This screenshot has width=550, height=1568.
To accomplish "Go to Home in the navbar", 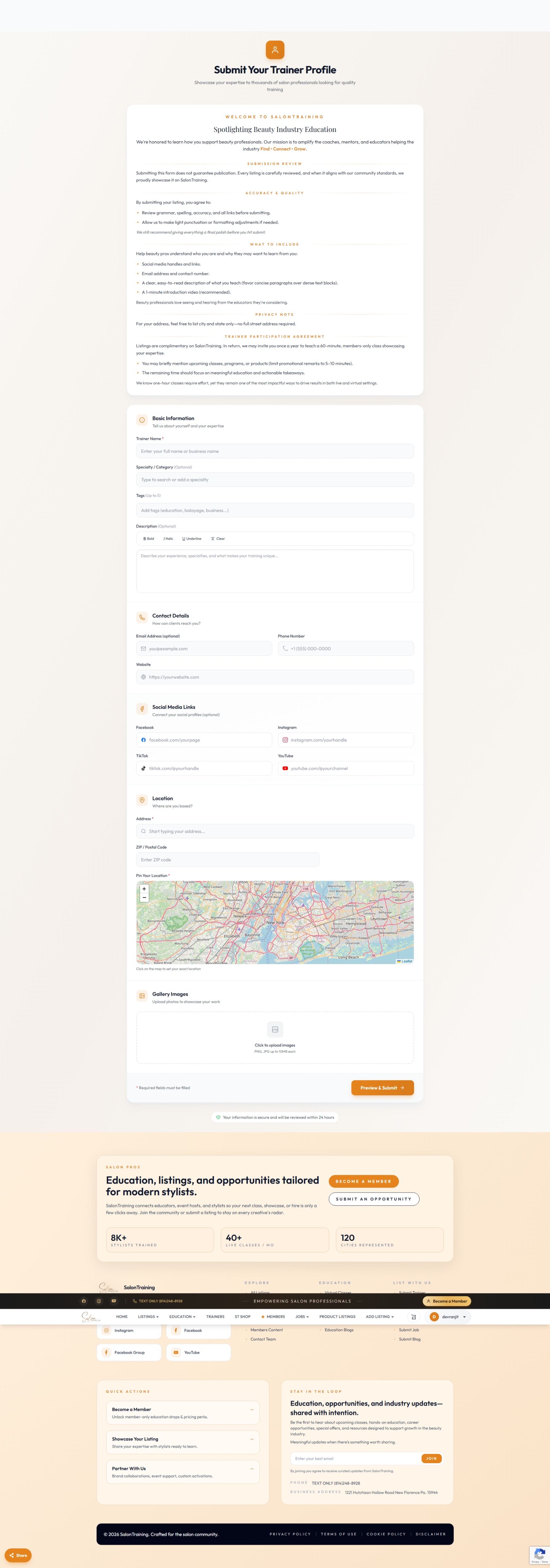I will point(122,1317).
